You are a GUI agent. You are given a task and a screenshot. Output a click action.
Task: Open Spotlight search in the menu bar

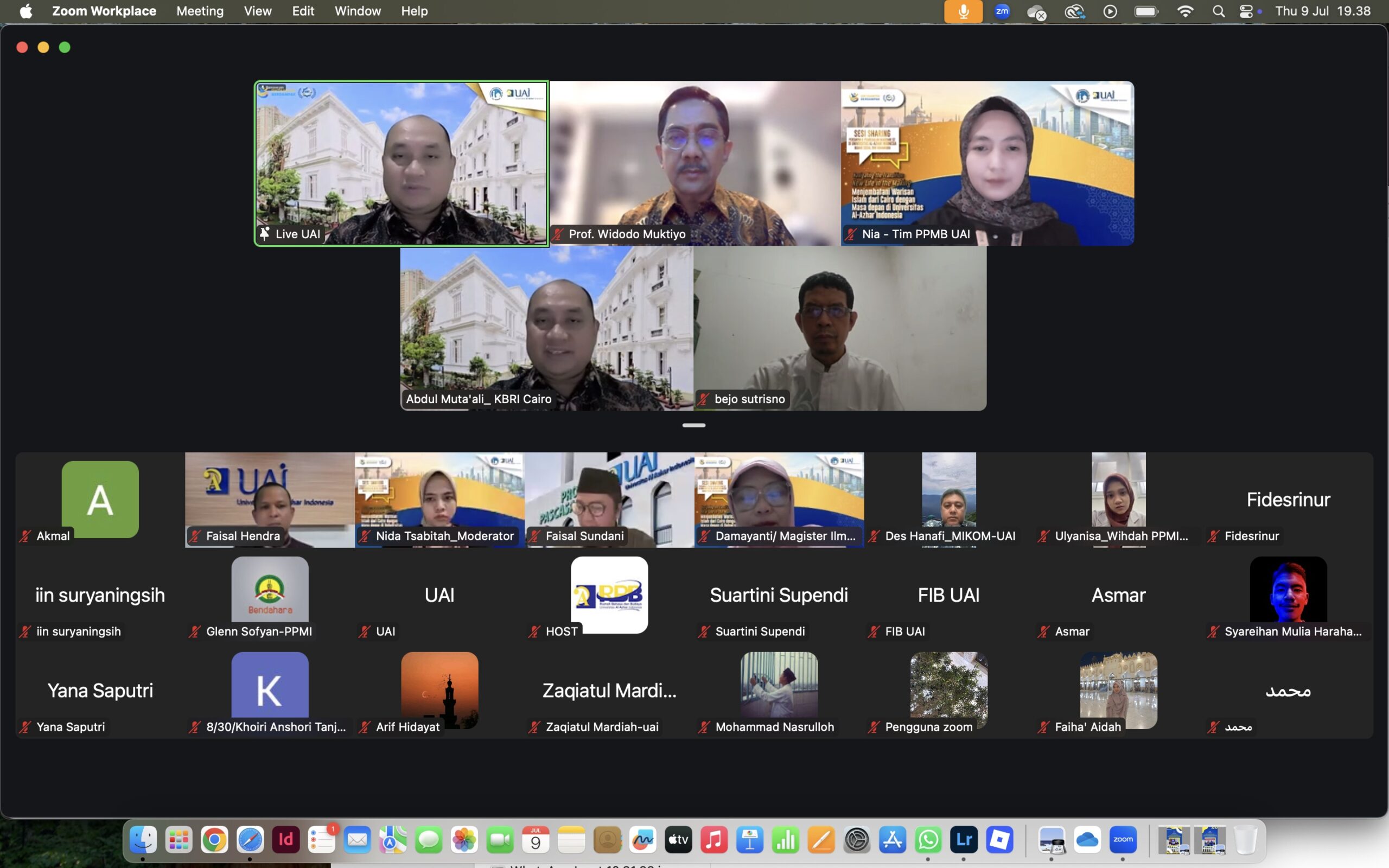tap(1219, 11)
